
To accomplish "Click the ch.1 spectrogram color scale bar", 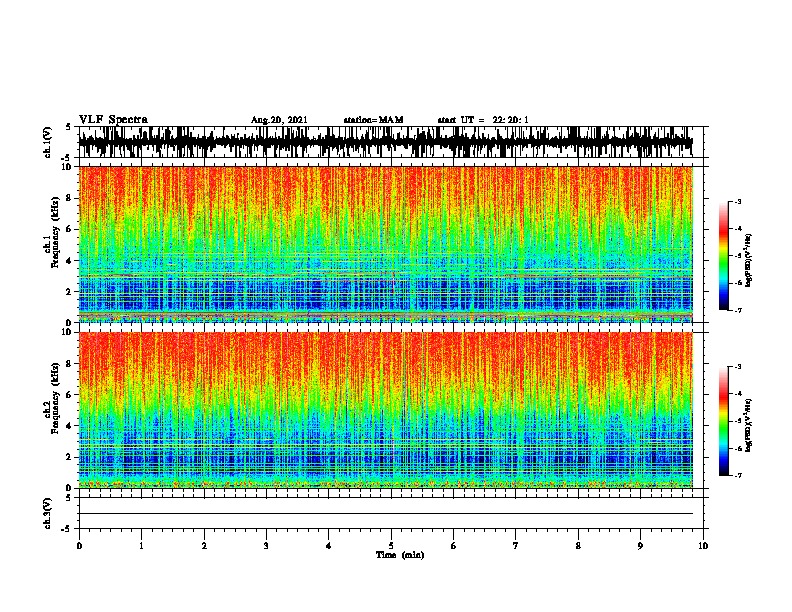I will click(x=724, y=256).
